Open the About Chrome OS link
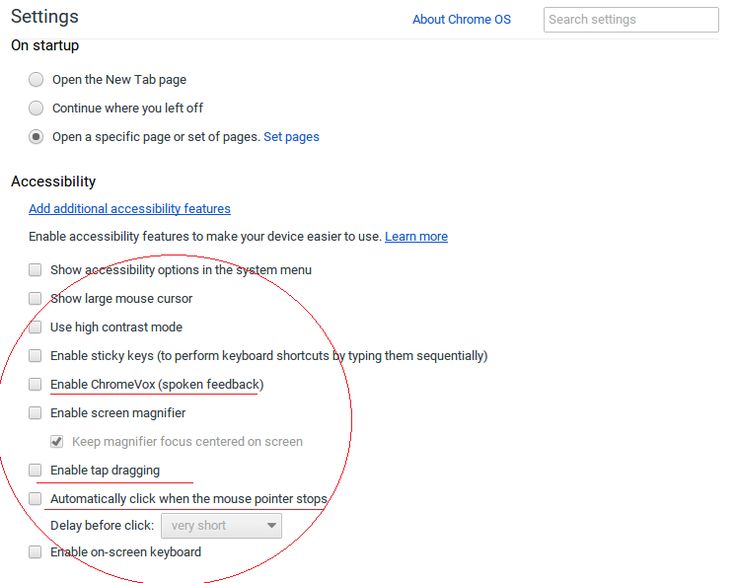Image resolution: width=735 pixels, height=583 pixels. pyautogui.click(x=461, y=20)
